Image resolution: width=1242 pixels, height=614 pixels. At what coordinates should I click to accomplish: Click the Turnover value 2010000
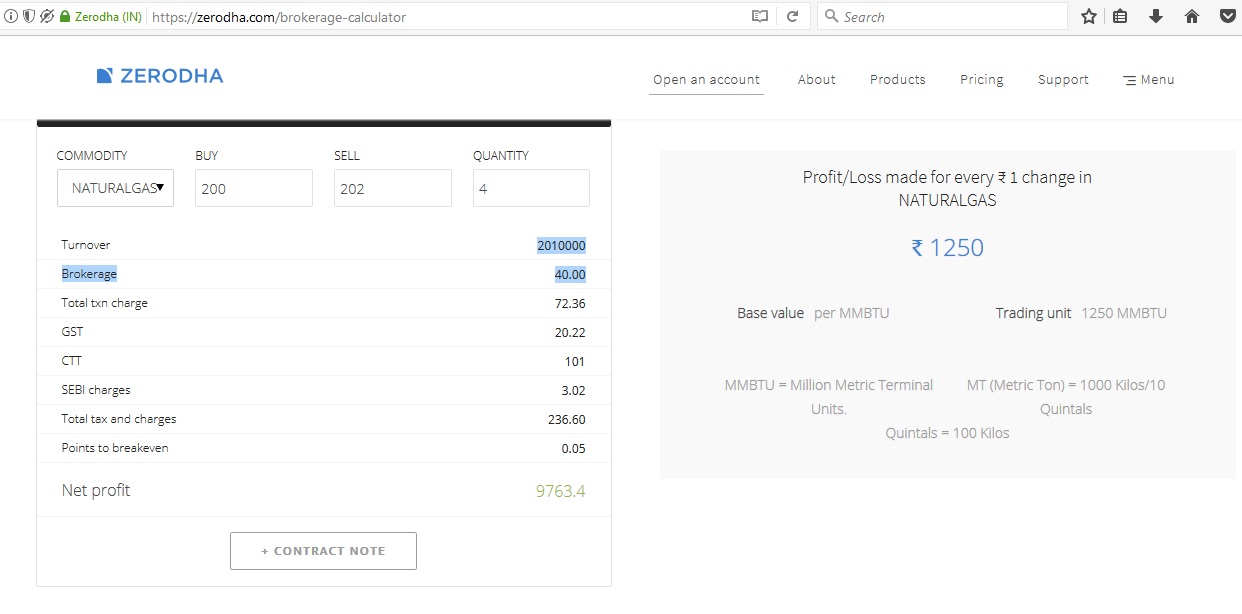561,245
